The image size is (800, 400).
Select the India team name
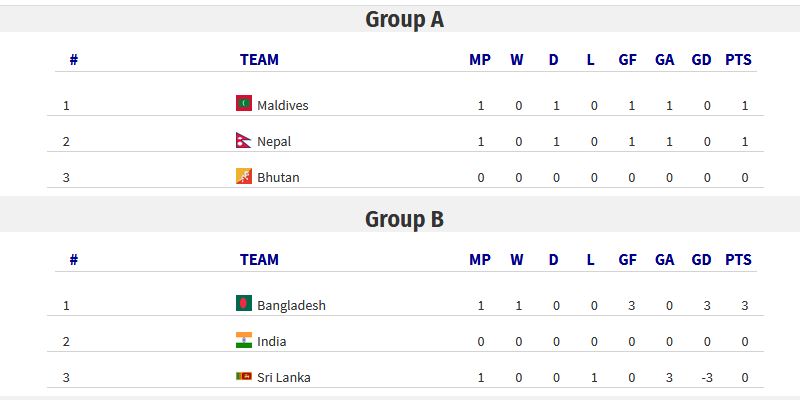pyautogui.click(x=271, y=341)
